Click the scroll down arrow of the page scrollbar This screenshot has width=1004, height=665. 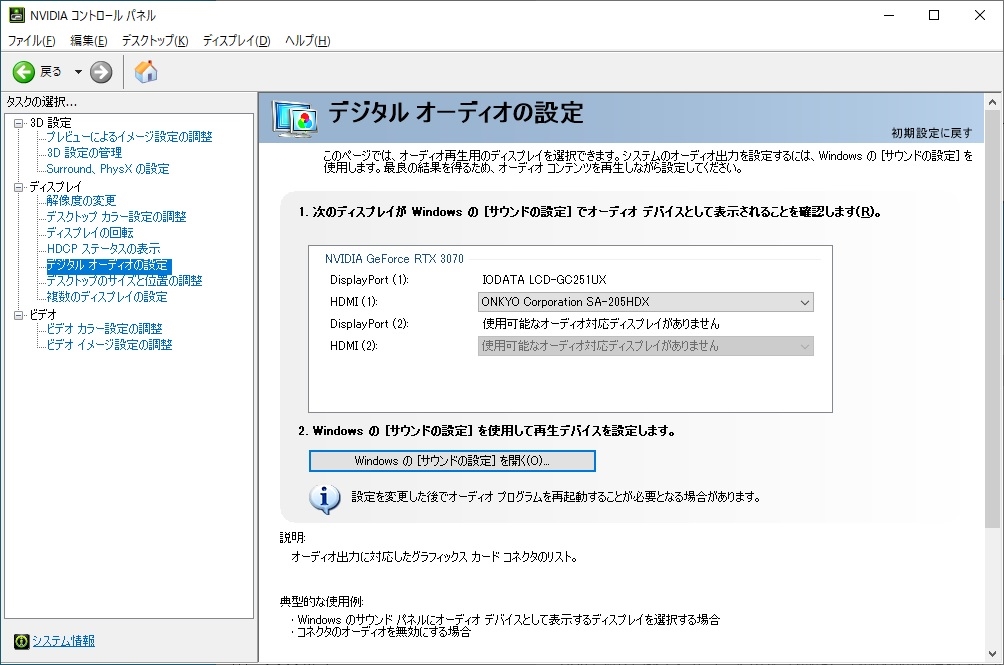tap(992, 654)
